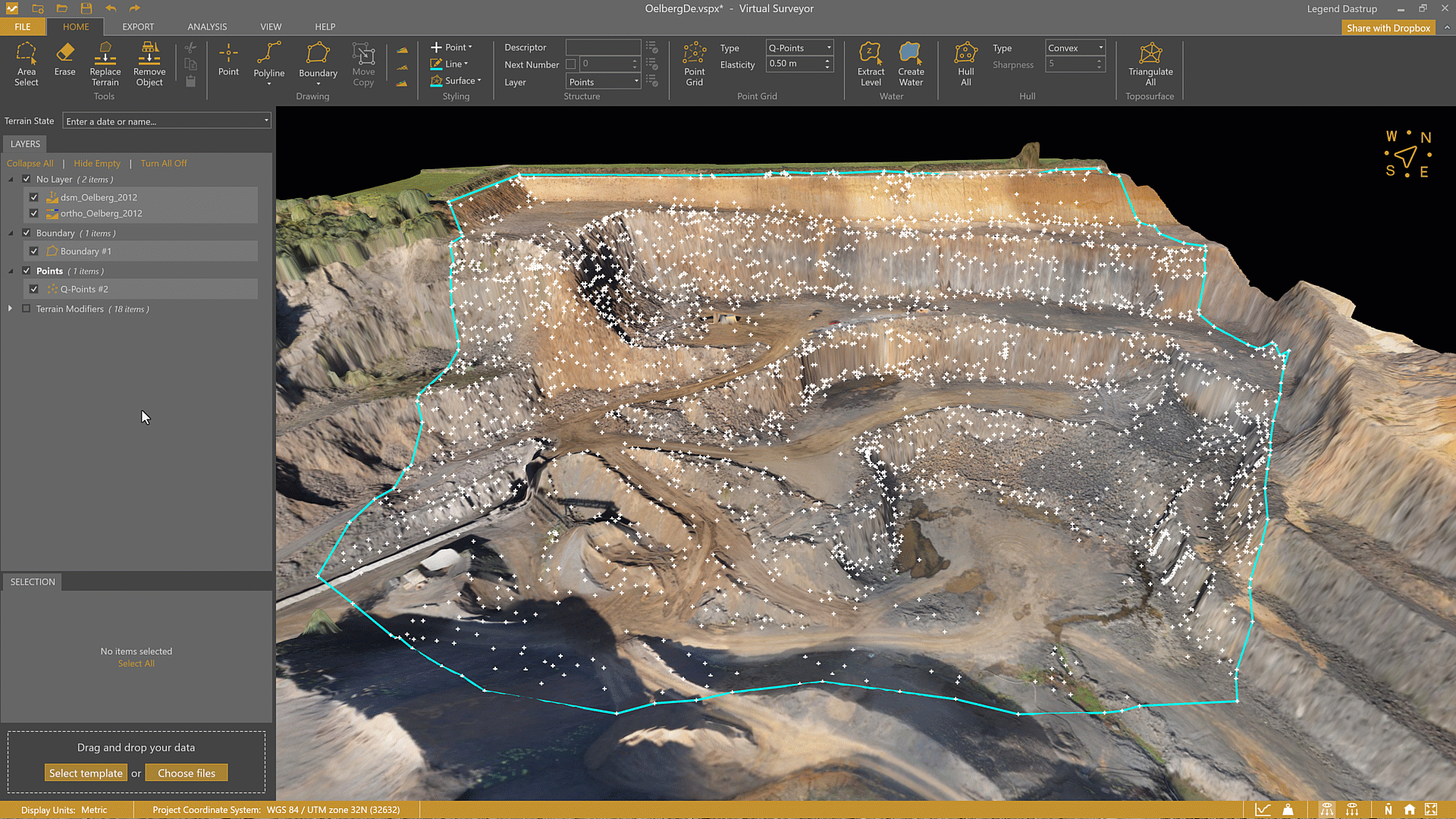Screen dimensions: 1456x819
Task: Select the Area Select tool
Action: pyautogui.click(x=26, y=64)
